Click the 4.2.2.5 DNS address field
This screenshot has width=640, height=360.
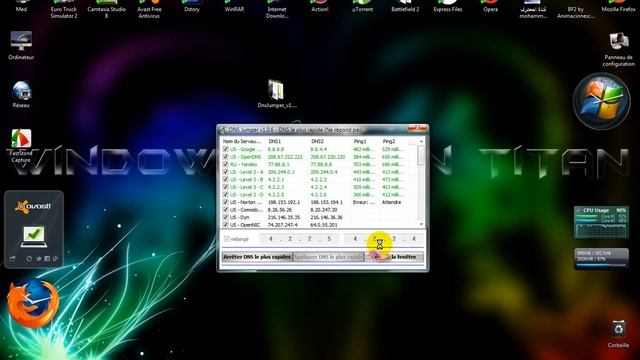299,239
